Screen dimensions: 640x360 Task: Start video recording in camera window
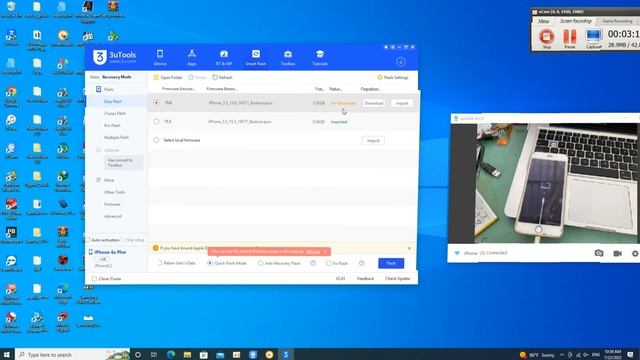pyautogui.click(x=618, y=253)
